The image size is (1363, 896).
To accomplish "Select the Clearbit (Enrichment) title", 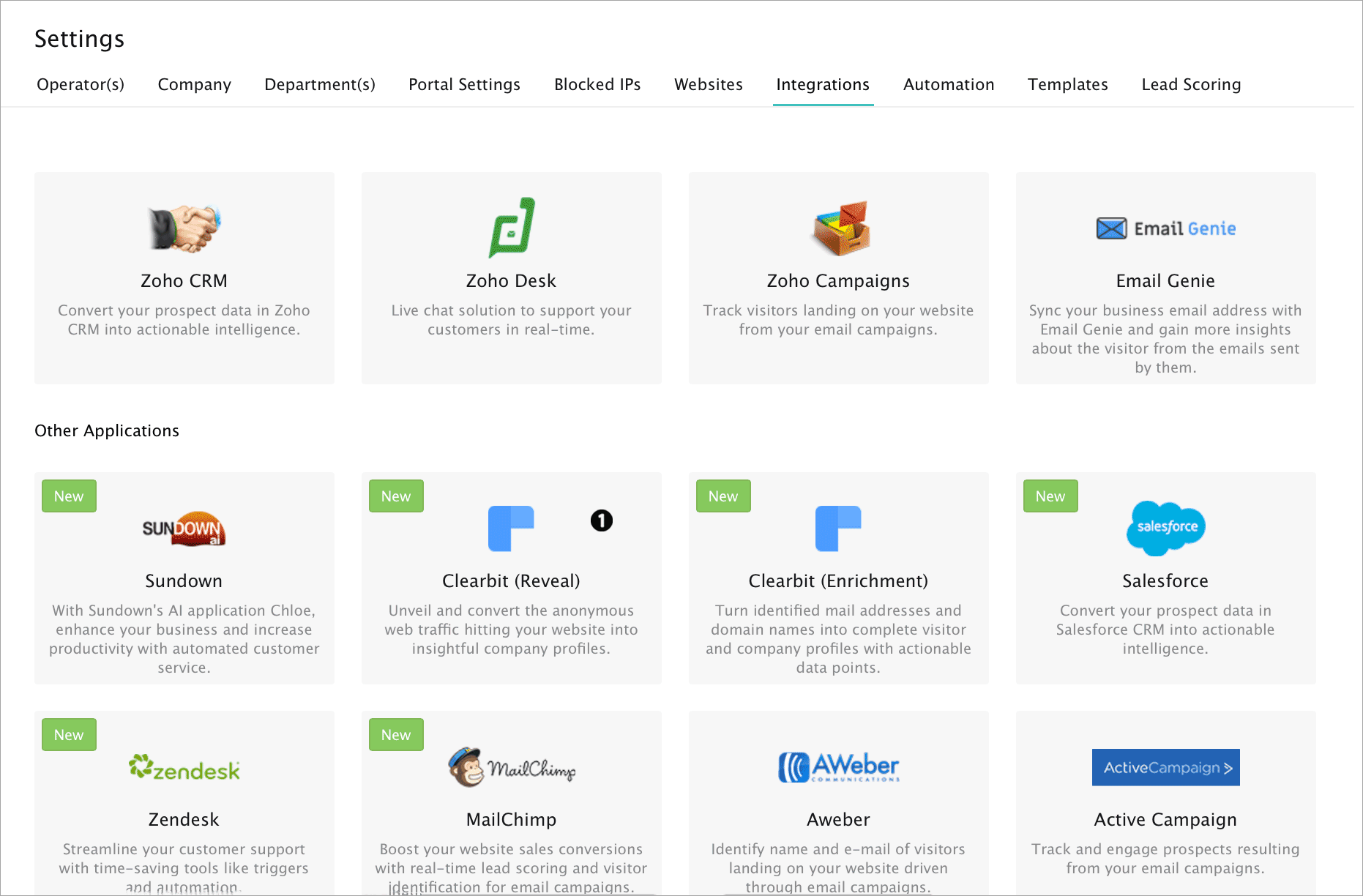I will pyautogui.click(x=839, y=580).
